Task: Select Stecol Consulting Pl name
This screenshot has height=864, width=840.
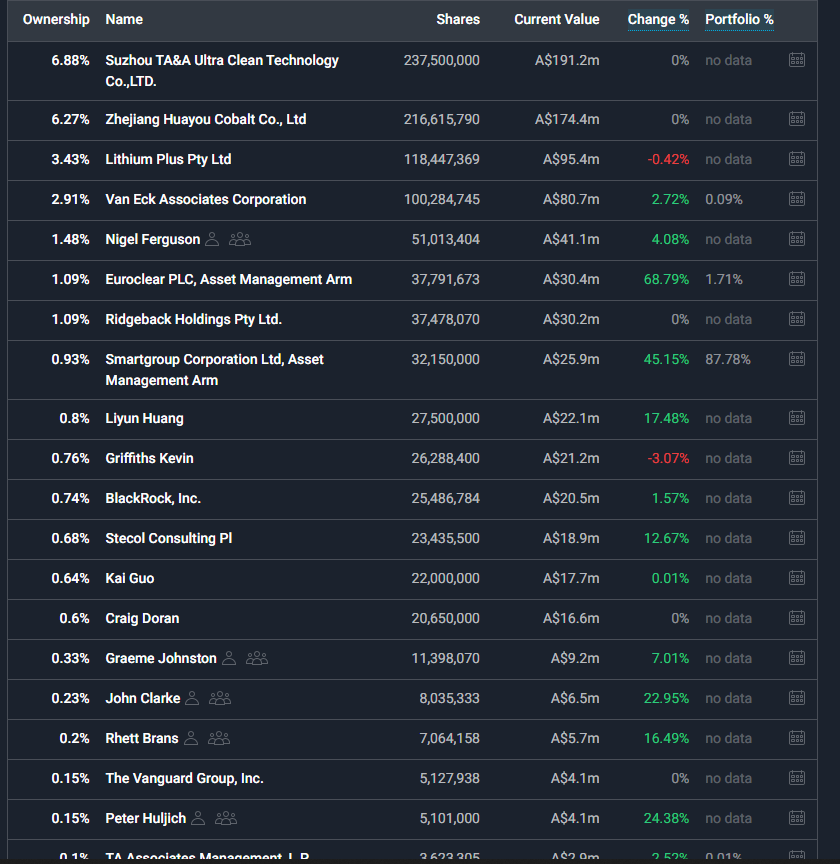Action: (x=169, y=538)
